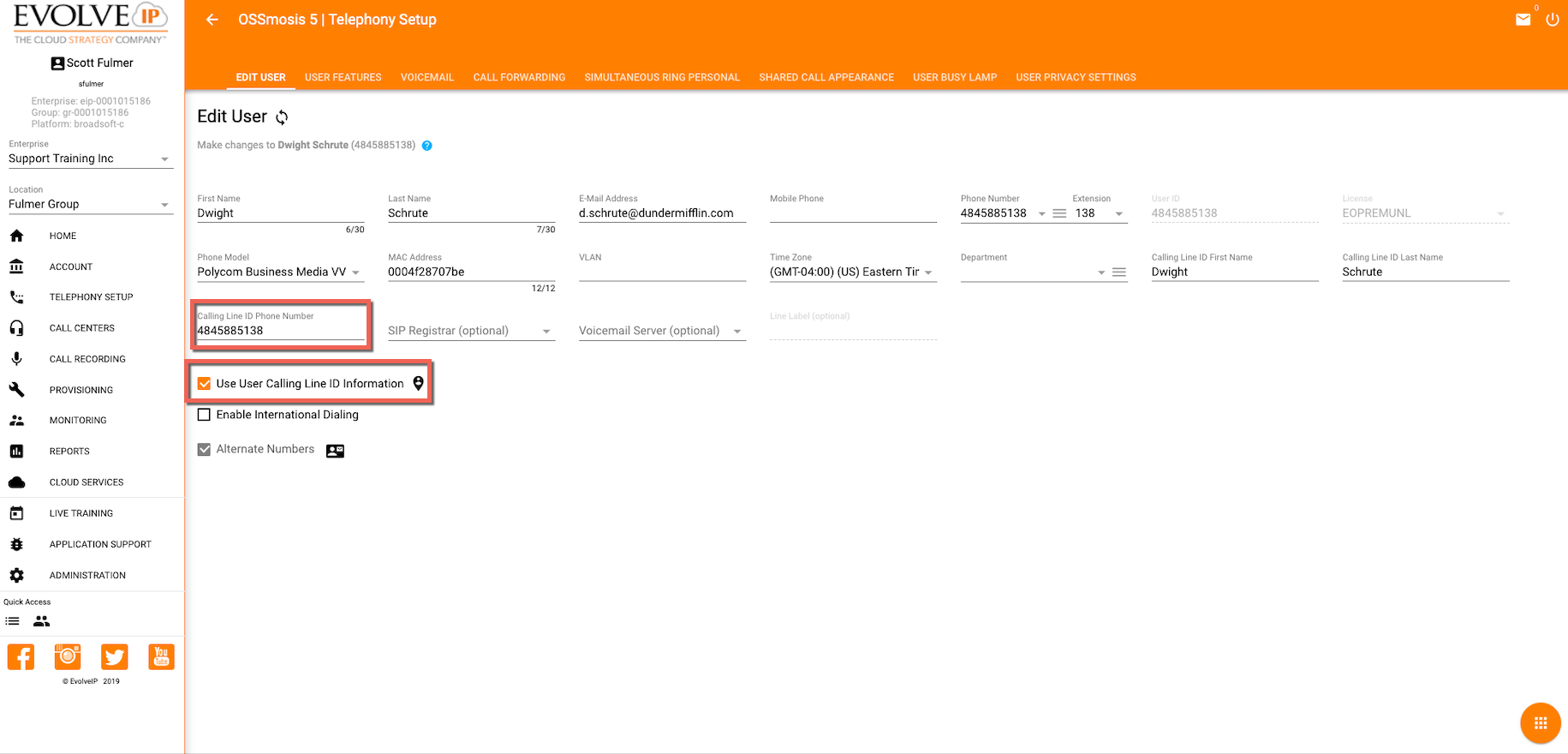This screenshot has width=1568, height=754.
Task: Open the Call Forwarding tab
Action: tap(519, 77)
